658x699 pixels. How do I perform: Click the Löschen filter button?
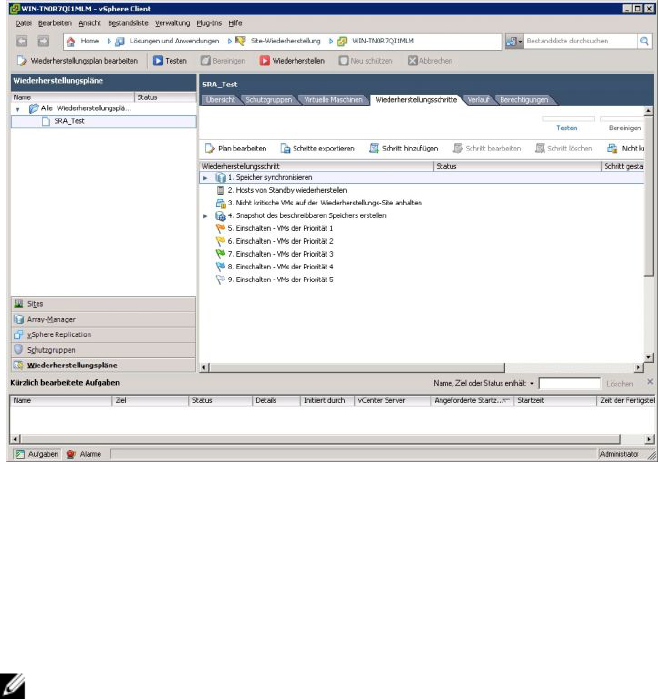pos(619,383)
